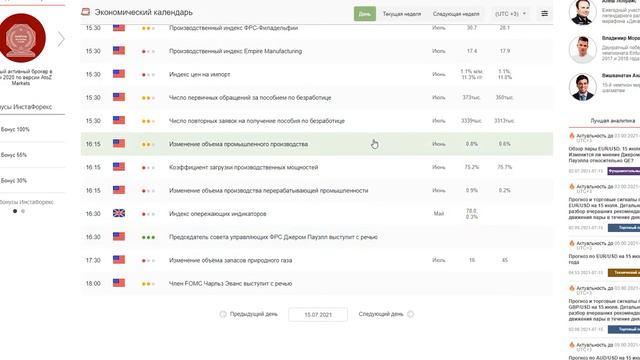Switch to Текущая неделя tab
The height and width of the screenshot is (360, 640).
(402, 14)
